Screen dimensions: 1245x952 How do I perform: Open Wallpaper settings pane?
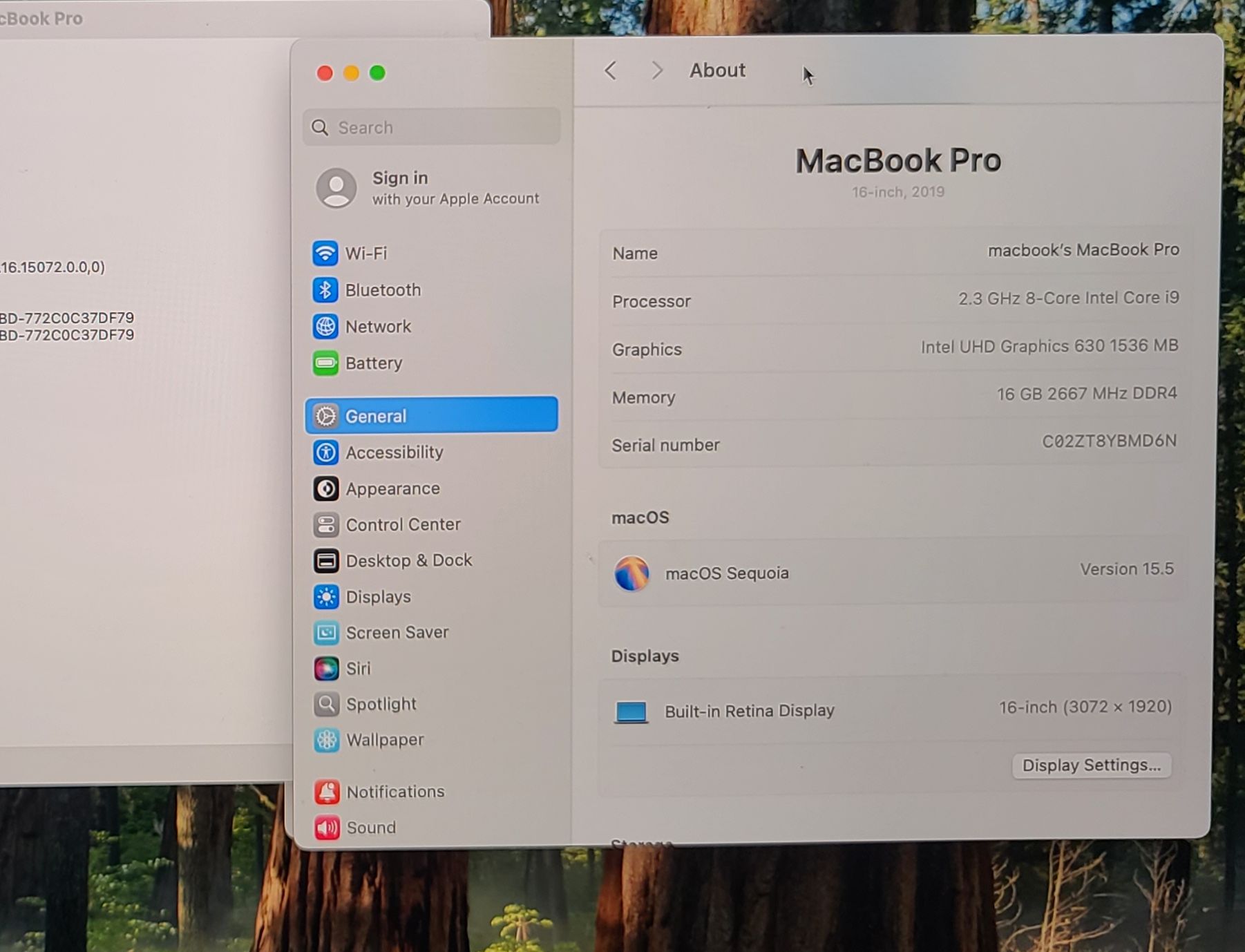384,740
